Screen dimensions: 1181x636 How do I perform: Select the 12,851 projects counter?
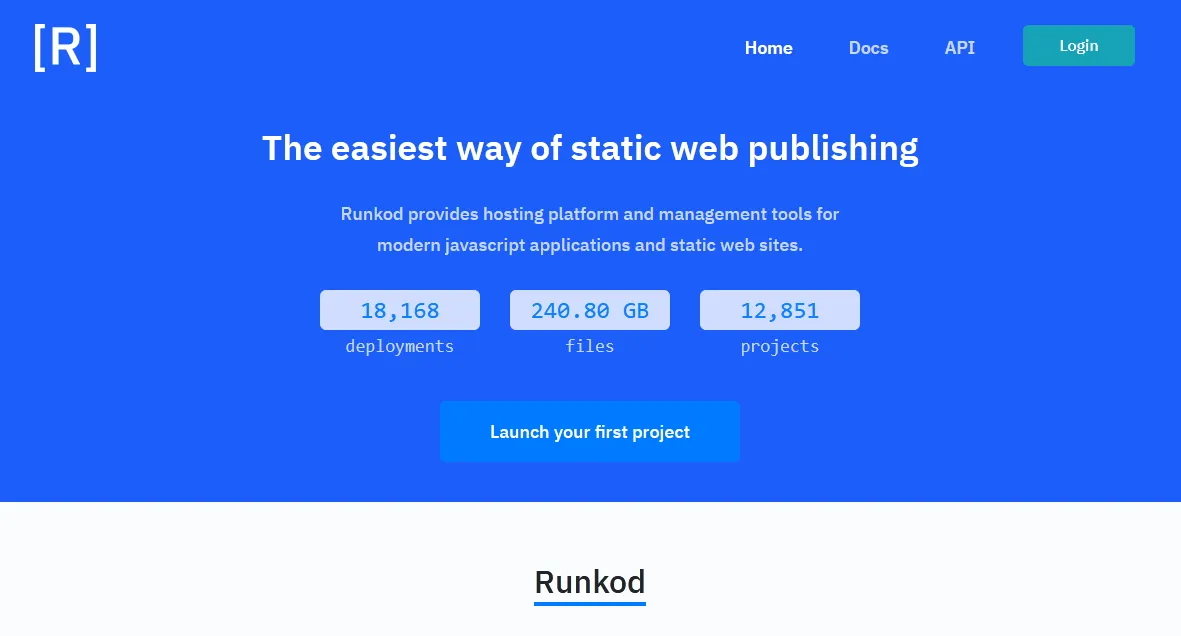click(x=780, y=310)
